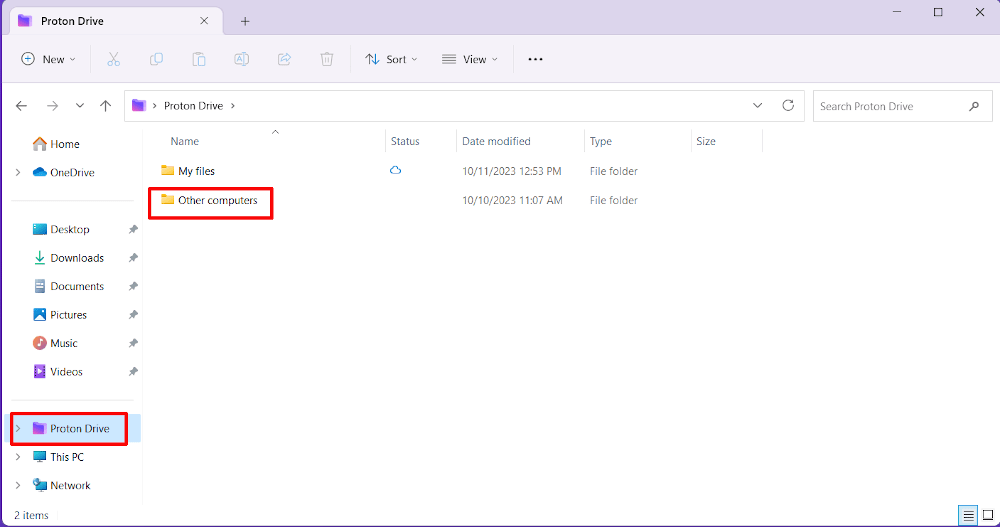Switch to Large icons view in status bar
Image resolution: width=1000 pixels, height=527 pixels.
(x=988, y=515)
